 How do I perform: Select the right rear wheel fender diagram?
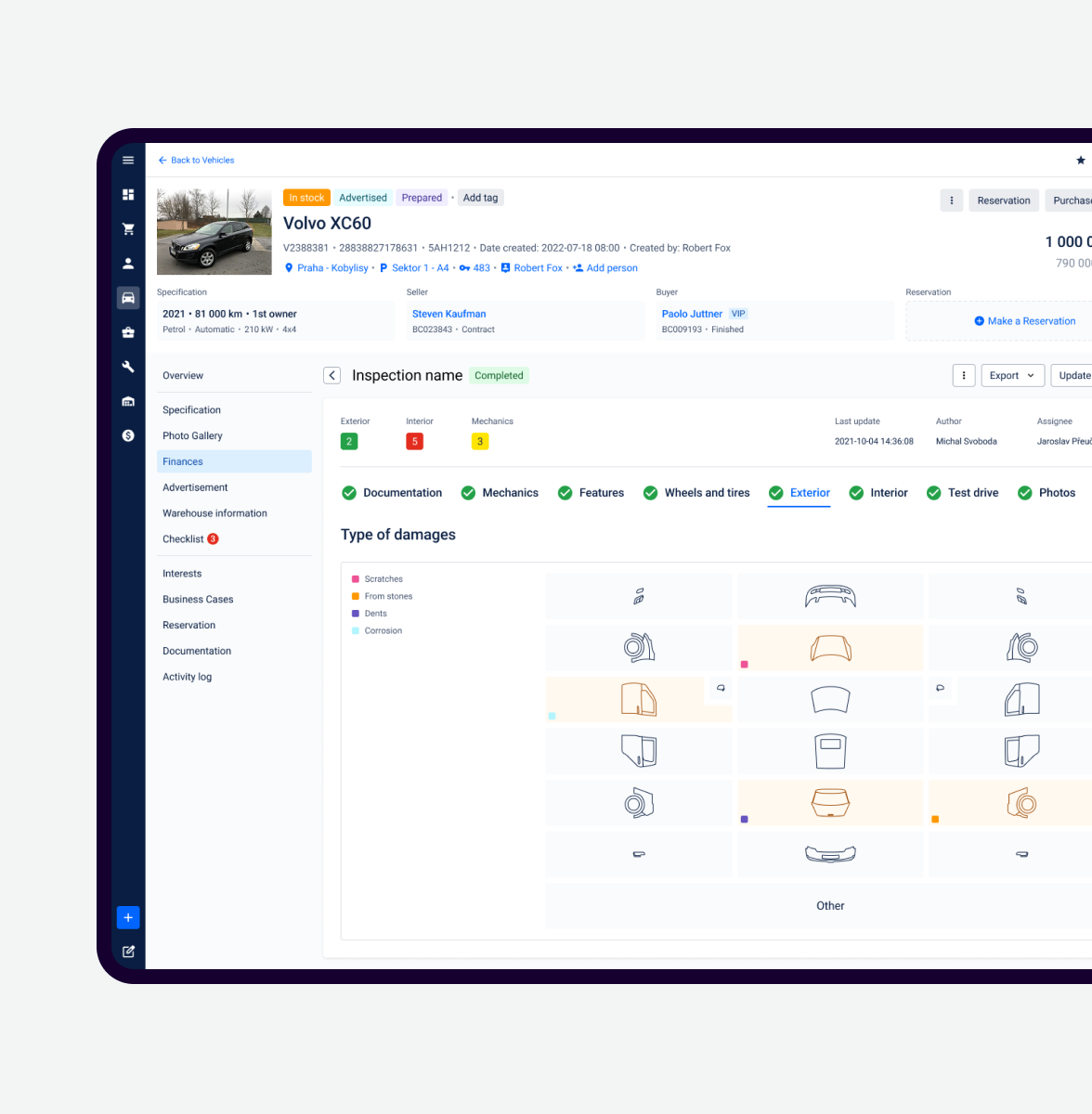1021,803
